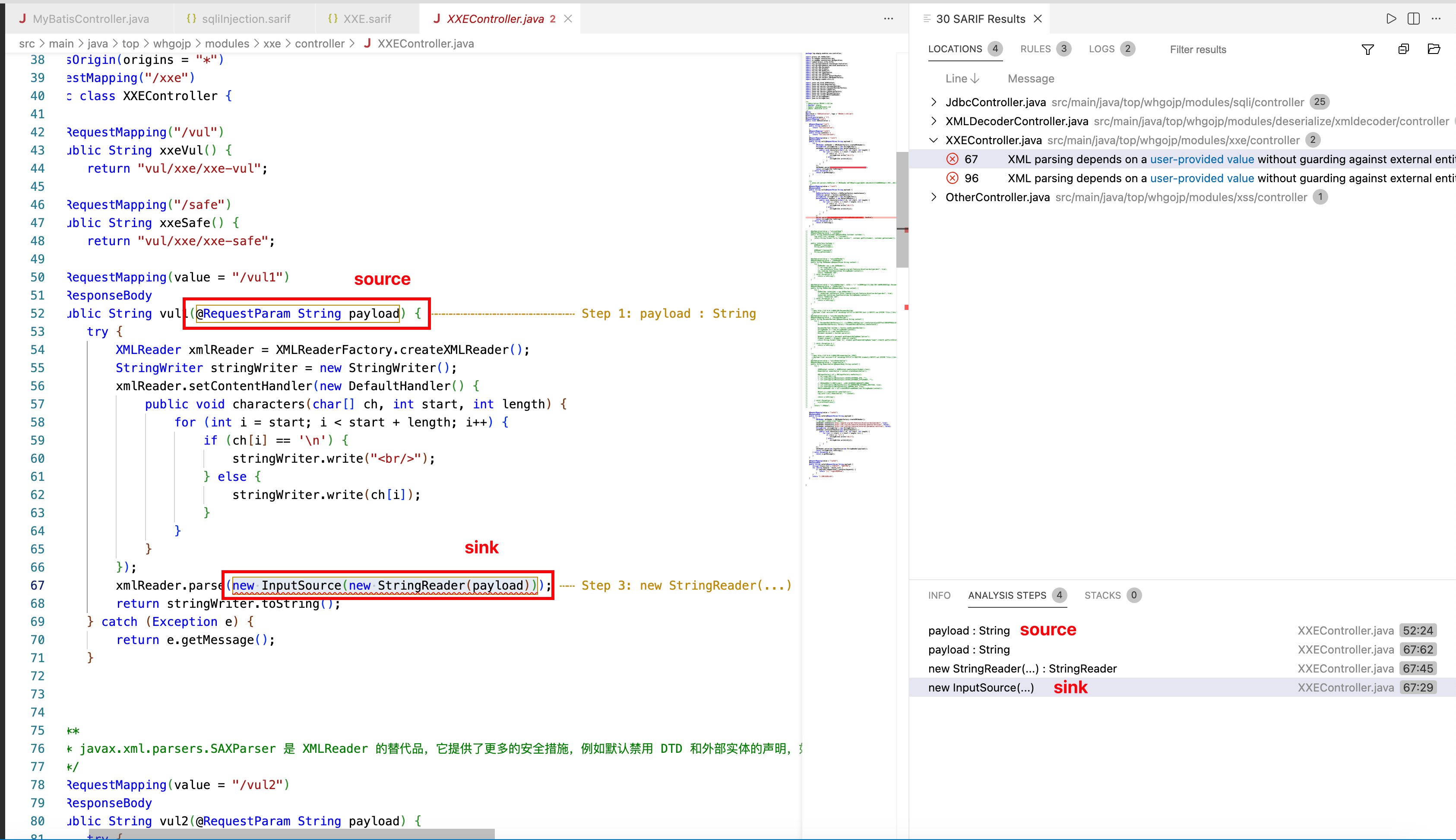Switch to the RULES tab

pos(1035,49)
